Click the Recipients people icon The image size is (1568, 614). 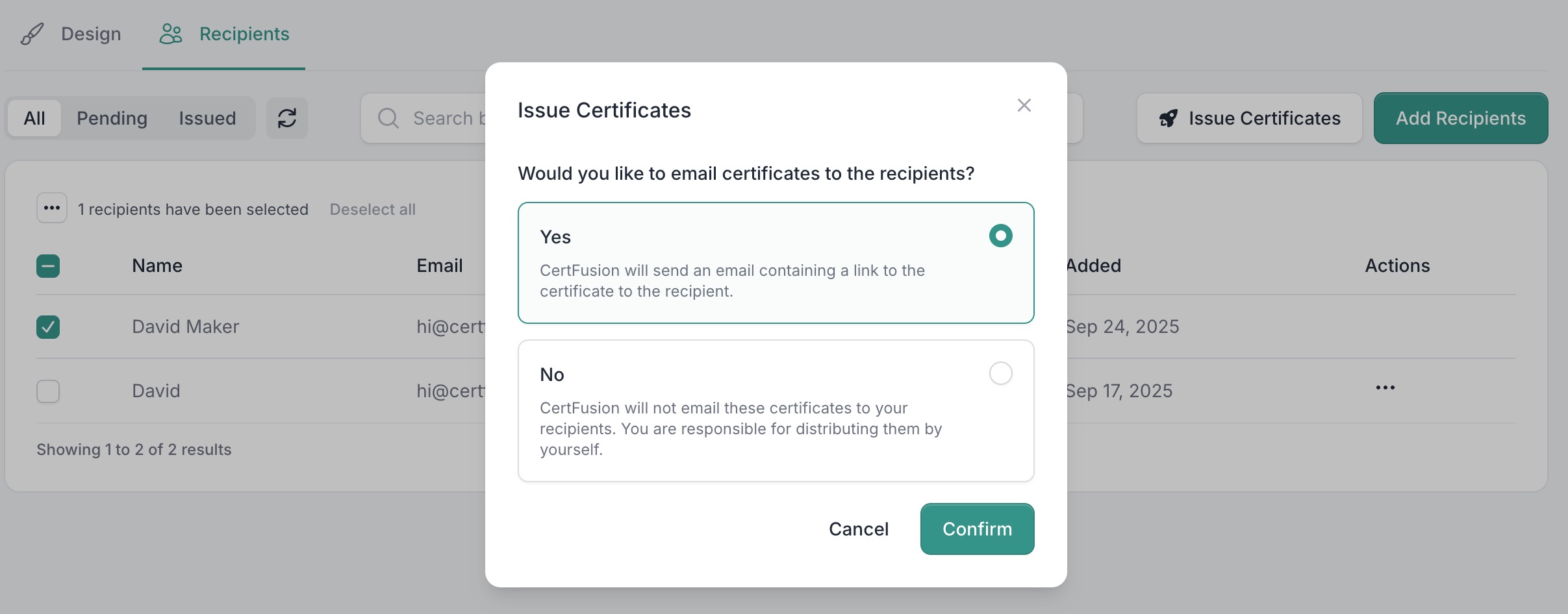tap(171, 34)
